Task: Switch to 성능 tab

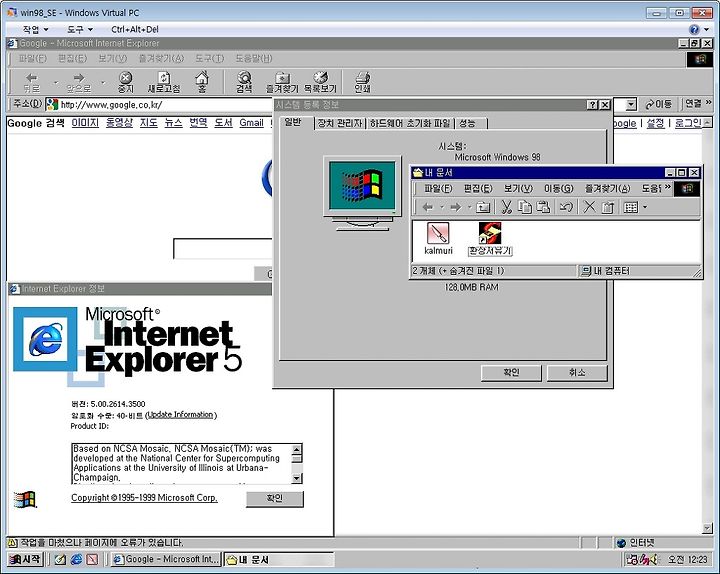Action: point(471,123)
